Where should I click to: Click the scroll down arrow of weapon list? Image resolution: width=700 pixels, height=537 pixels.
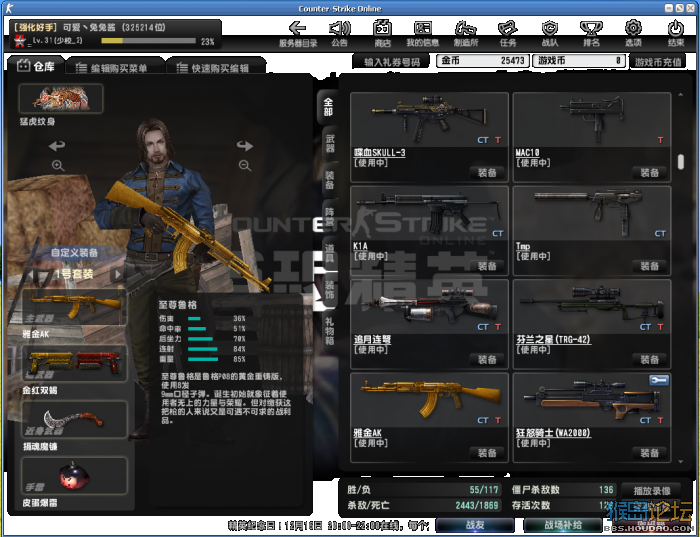click(680, 462)
